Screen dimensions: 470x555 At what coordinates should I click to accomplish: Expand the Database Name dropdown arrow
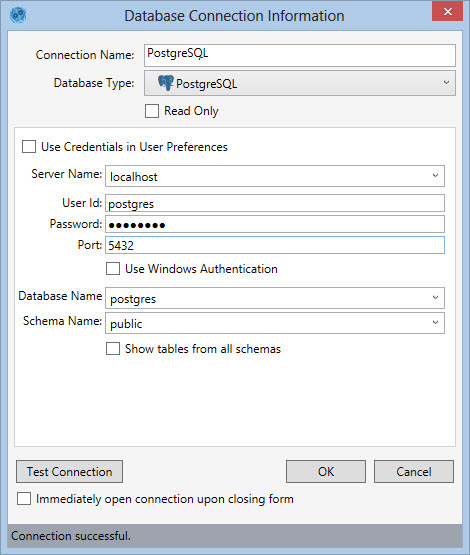tap(435, 298)
